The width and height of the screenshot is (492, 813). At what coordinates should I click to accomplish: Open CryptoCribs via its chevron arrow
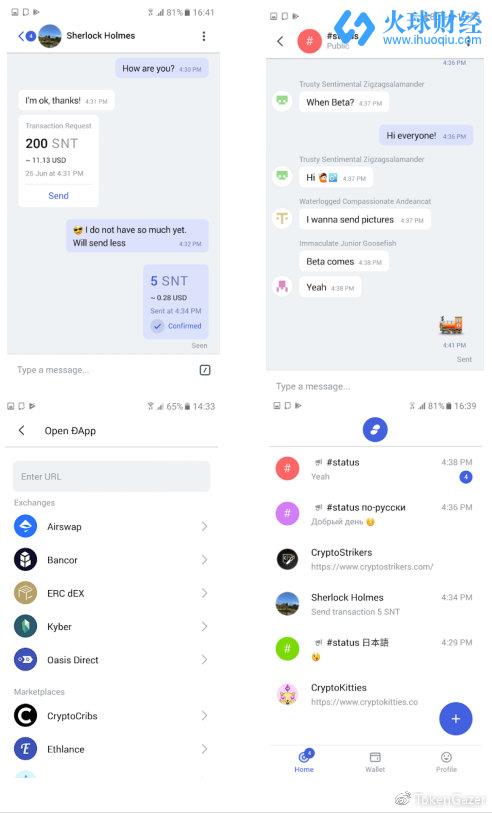[x=204, y=716]
